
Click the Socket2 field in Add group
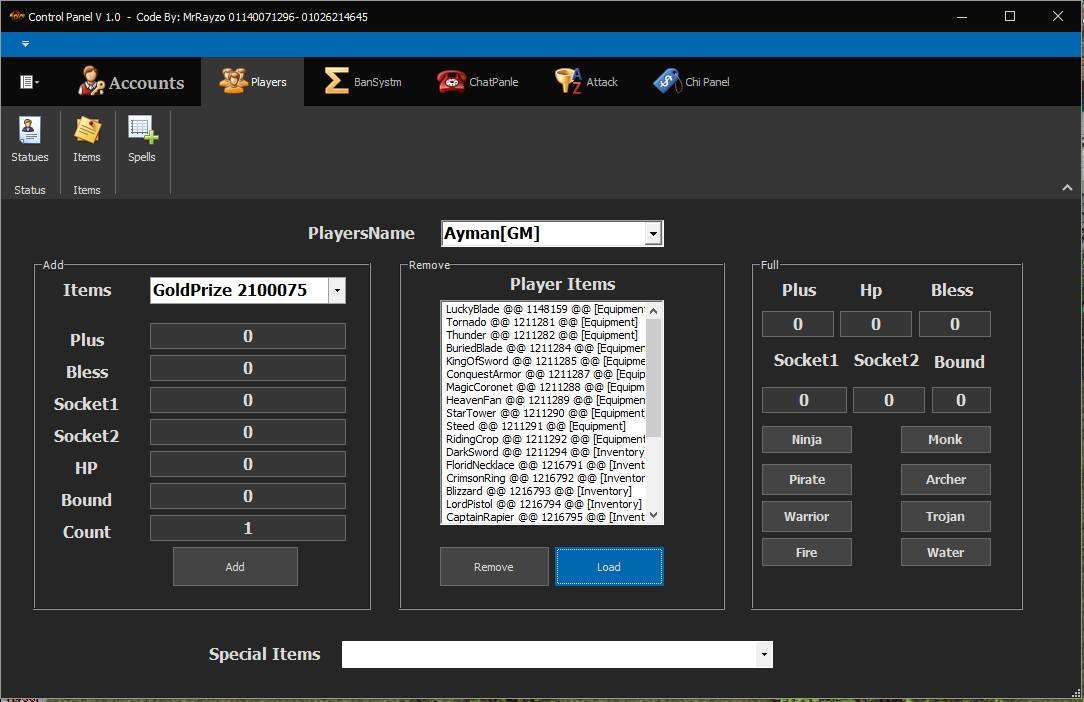coord(247,432)
